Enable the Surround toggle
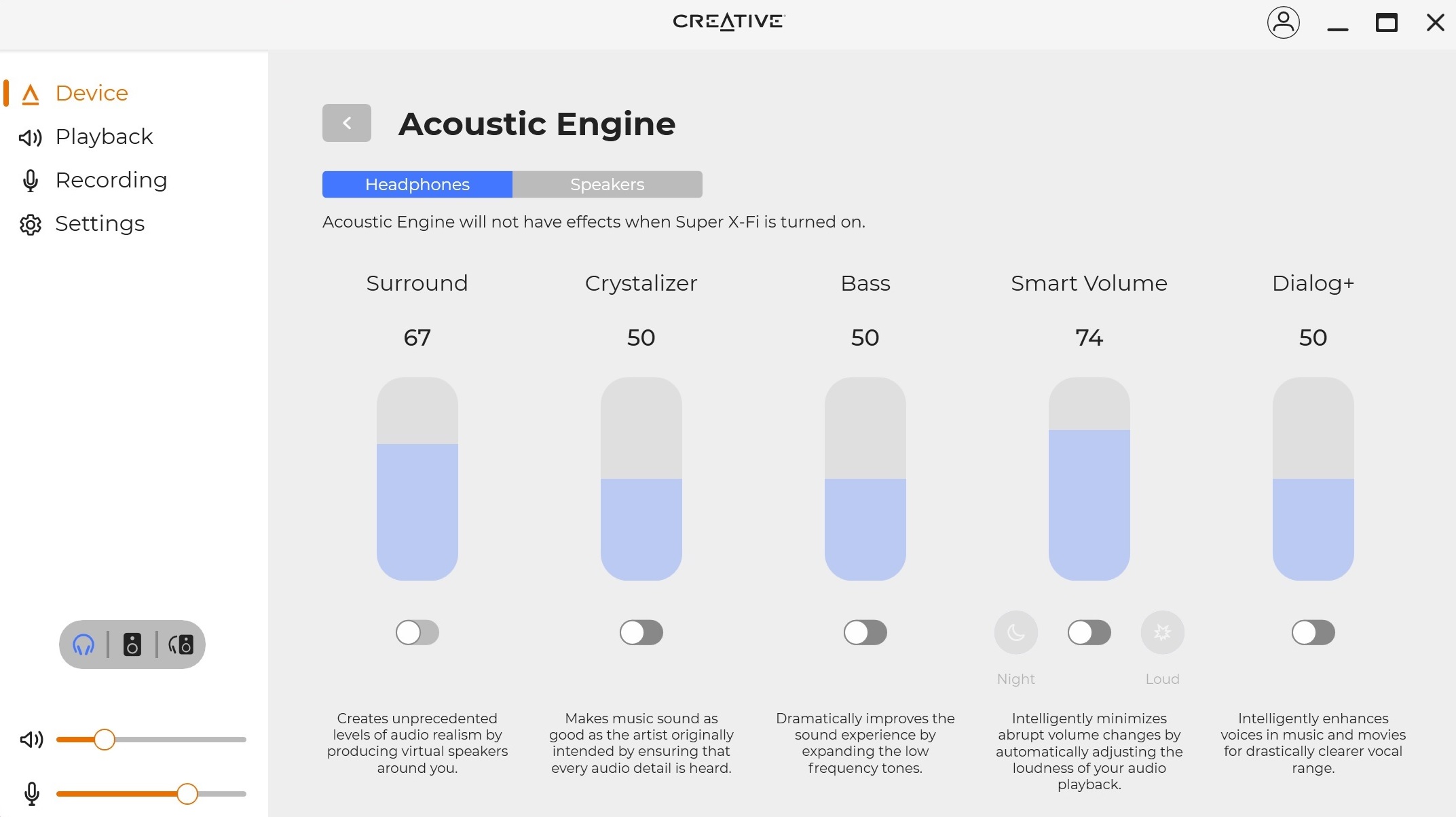 pyautogui.click(x=417, y=632)
